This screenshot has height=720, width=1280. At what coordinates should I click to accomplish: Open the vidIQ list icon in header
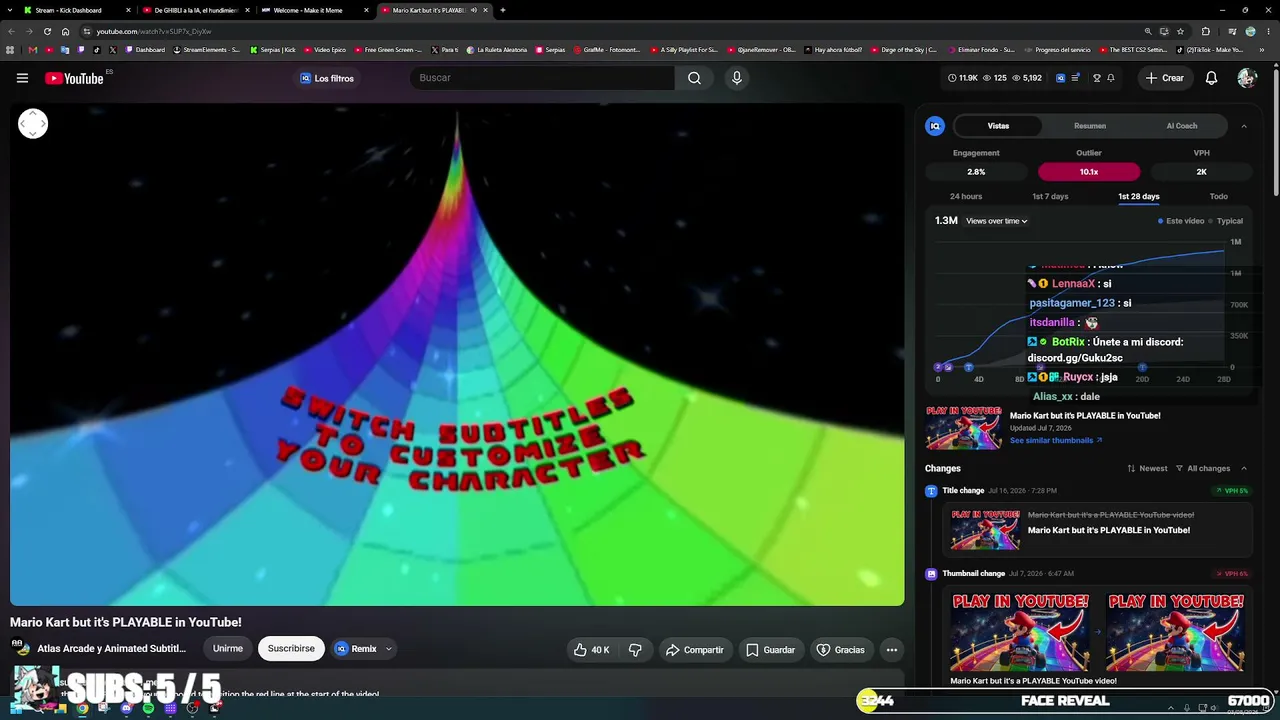(1075, 78)
